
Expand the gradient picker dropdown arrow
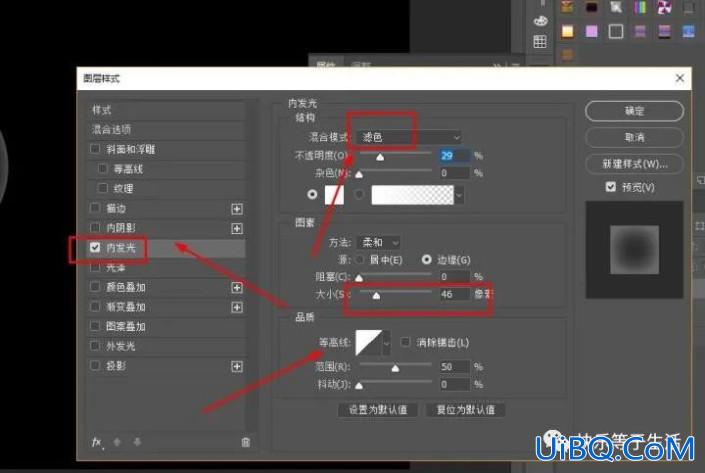[x=459, y=196]
